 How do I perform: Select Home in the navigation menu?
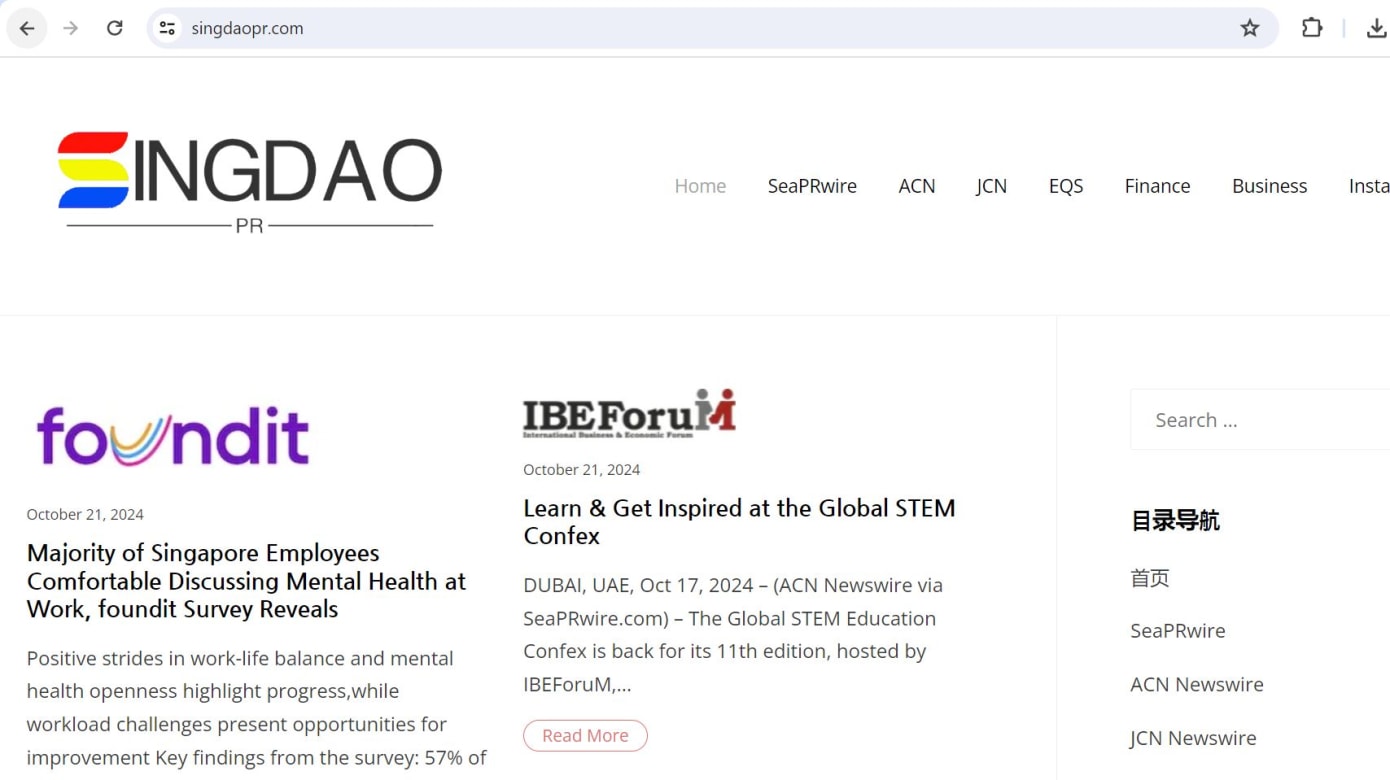pyautogui.click(x=700, y=186)
